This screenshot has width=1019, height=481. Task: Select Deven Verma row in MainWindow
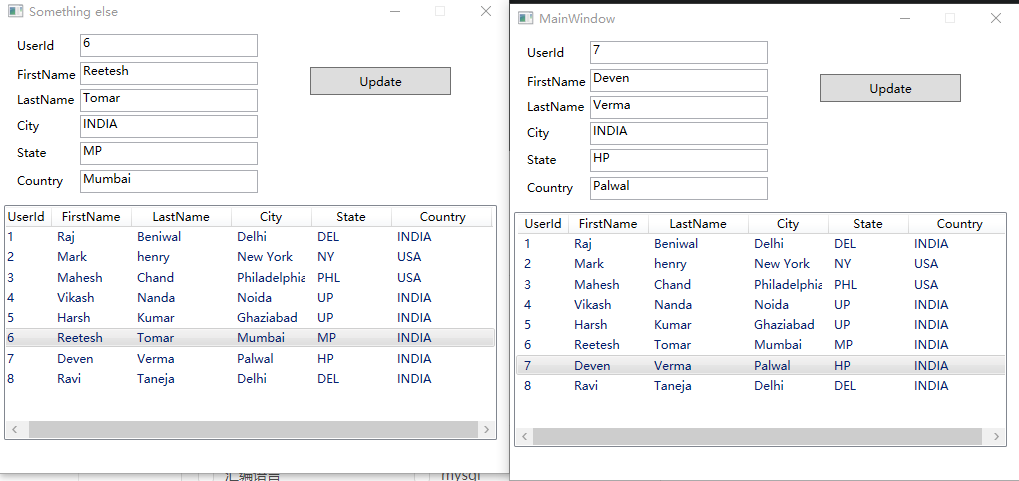pos(760,366)
